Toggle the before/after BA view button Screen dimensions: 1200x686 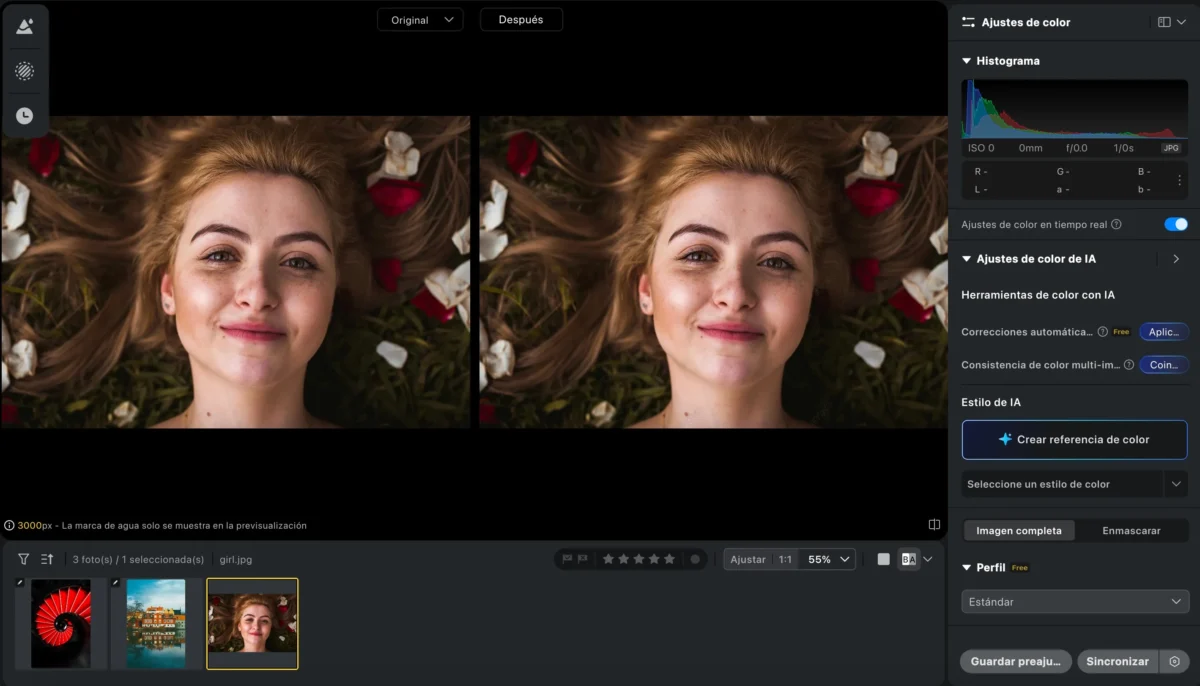click(908, 559)
